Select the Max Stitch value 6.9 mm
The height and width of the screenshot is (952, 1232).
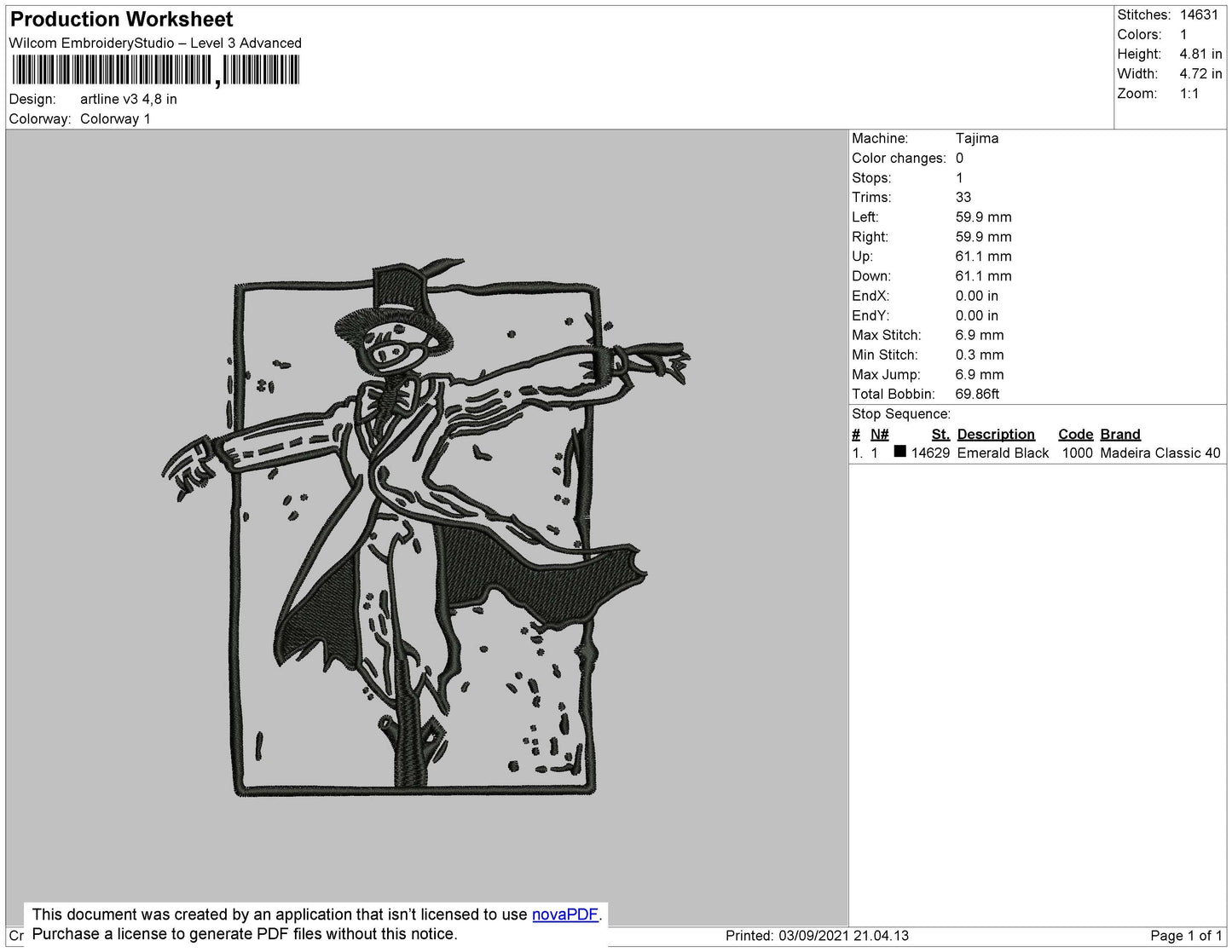click(x=980, y=335)
